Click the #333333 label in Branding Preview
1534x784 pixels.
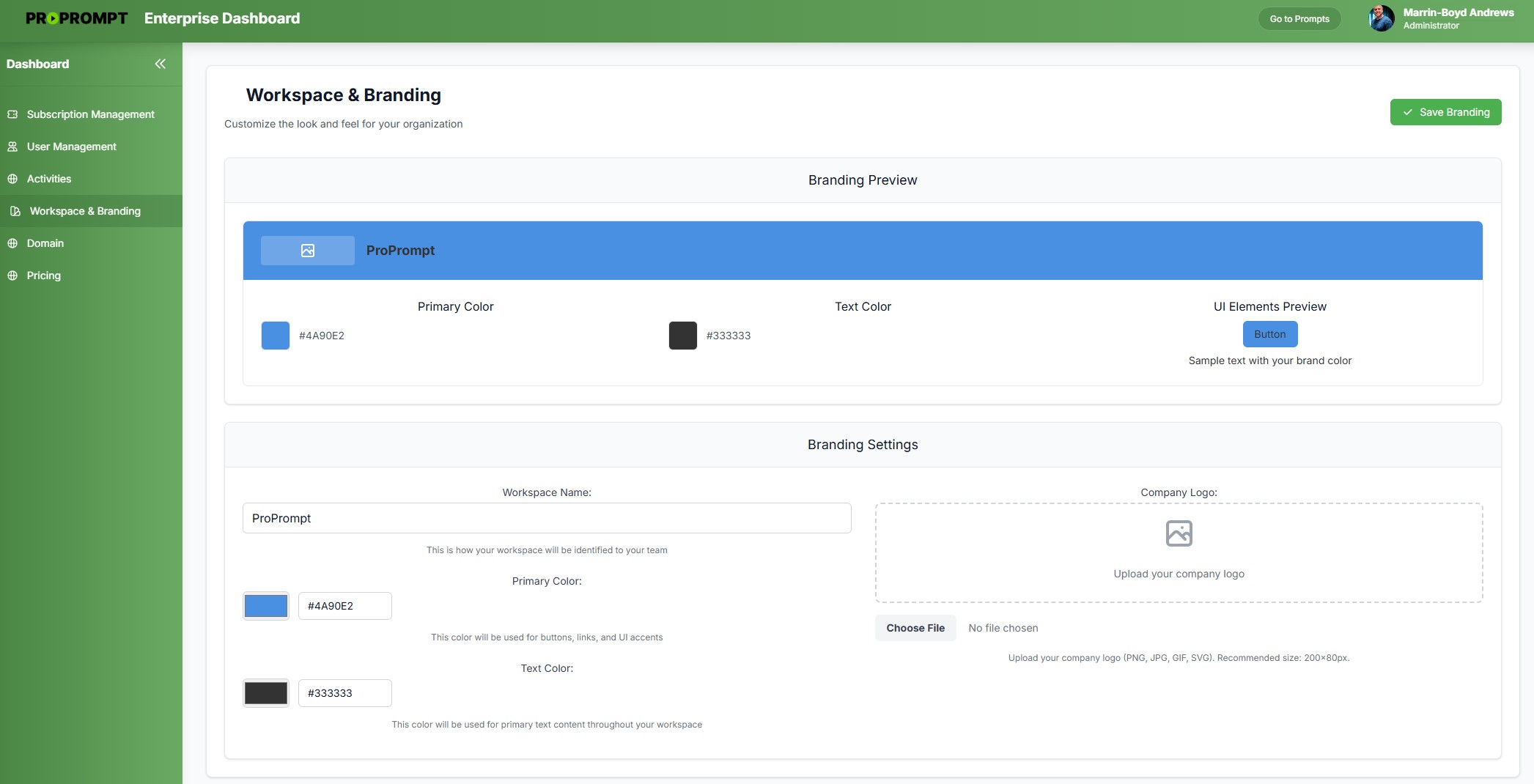click(729, 336)
